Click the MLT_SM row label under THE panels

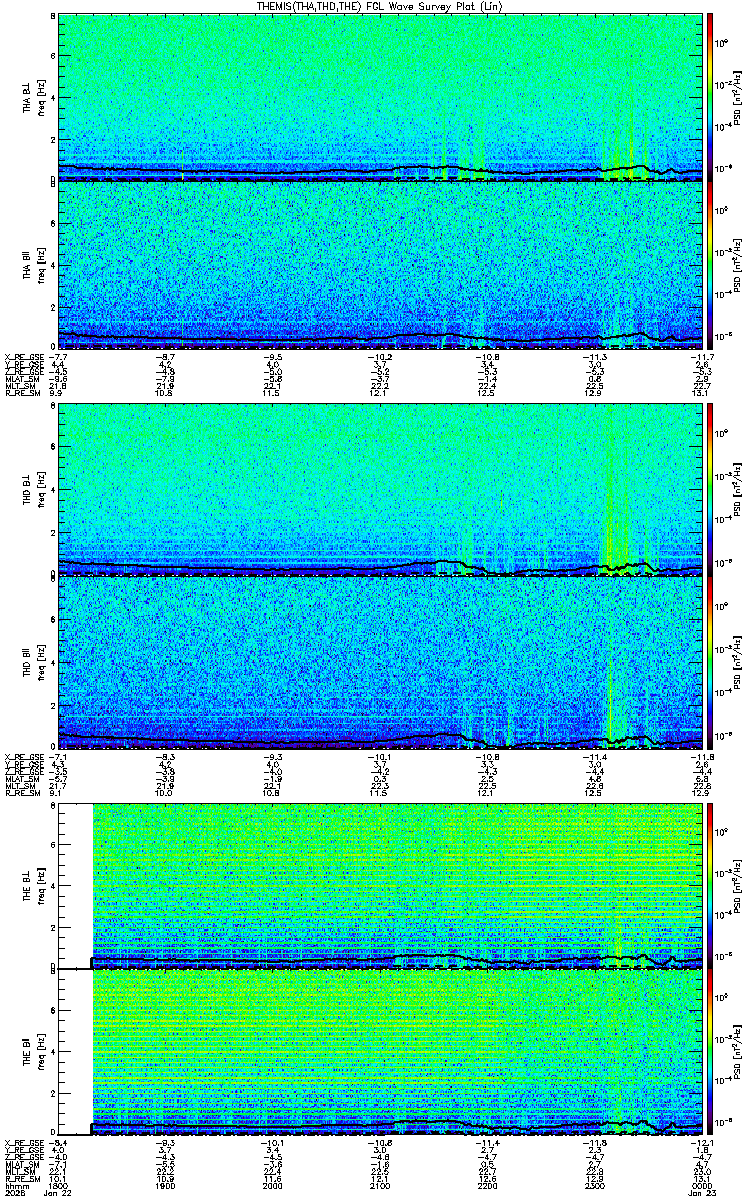click(21, 1170)
